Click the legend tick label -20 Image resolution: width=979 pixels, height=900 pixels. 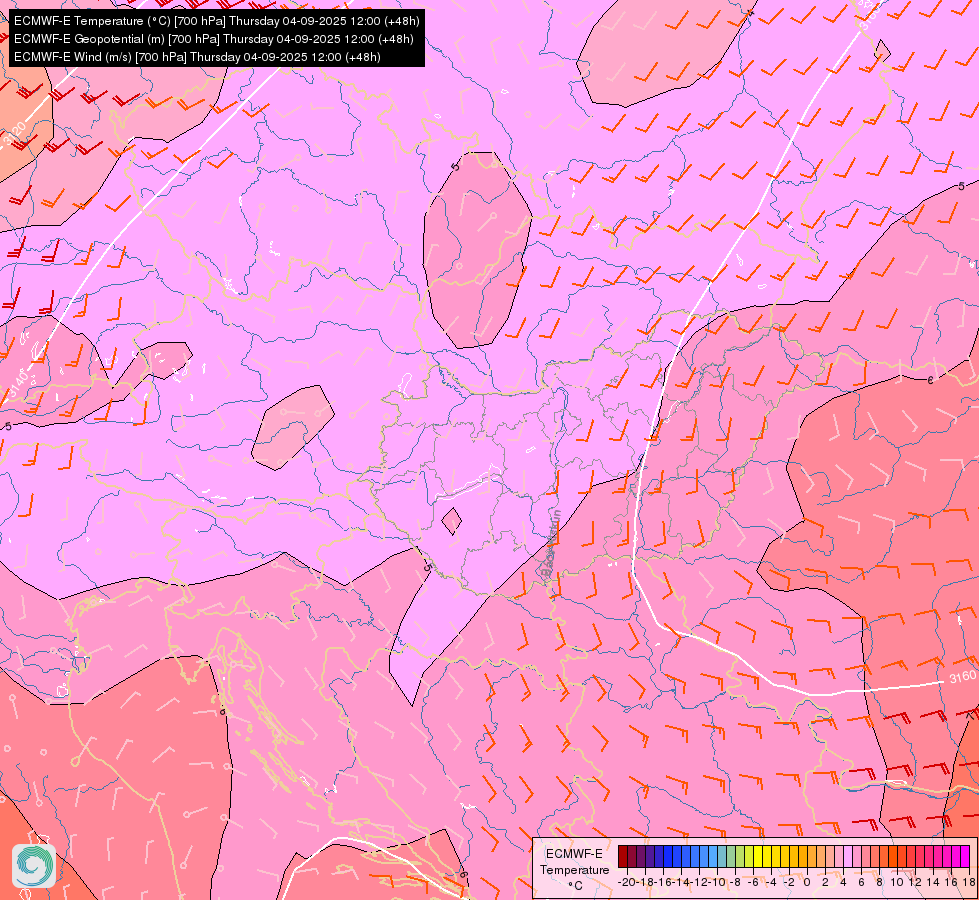coord(627,882)
